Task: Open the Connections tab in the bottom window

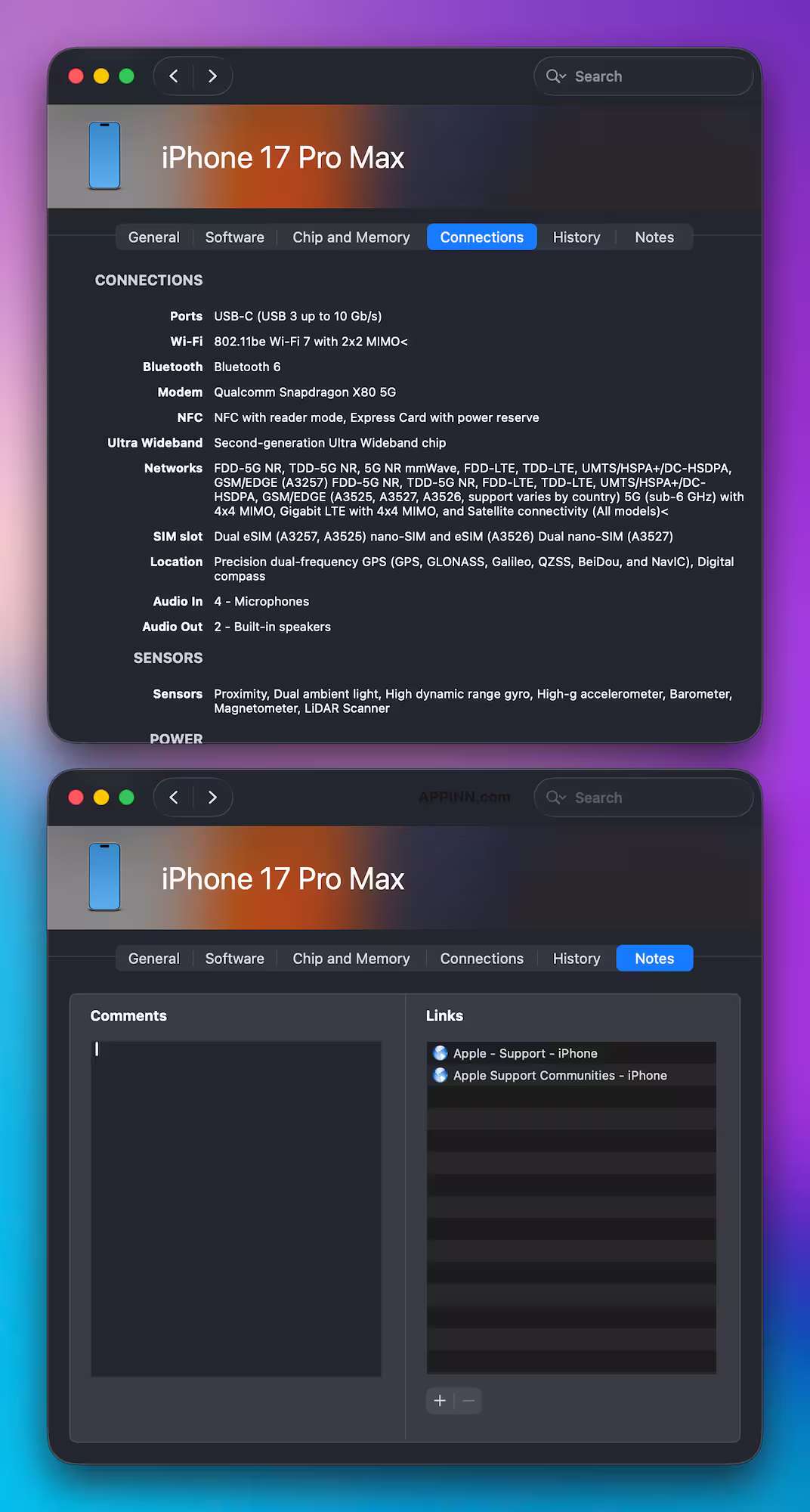Action: click(x=482, y=959)
